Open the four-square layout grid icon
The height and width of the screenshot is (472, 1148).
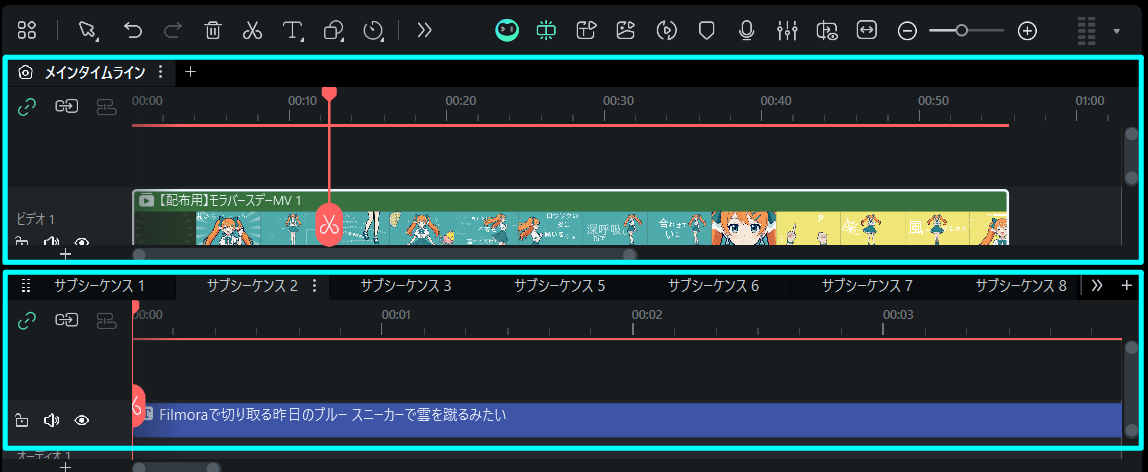(x=27, y=30)
